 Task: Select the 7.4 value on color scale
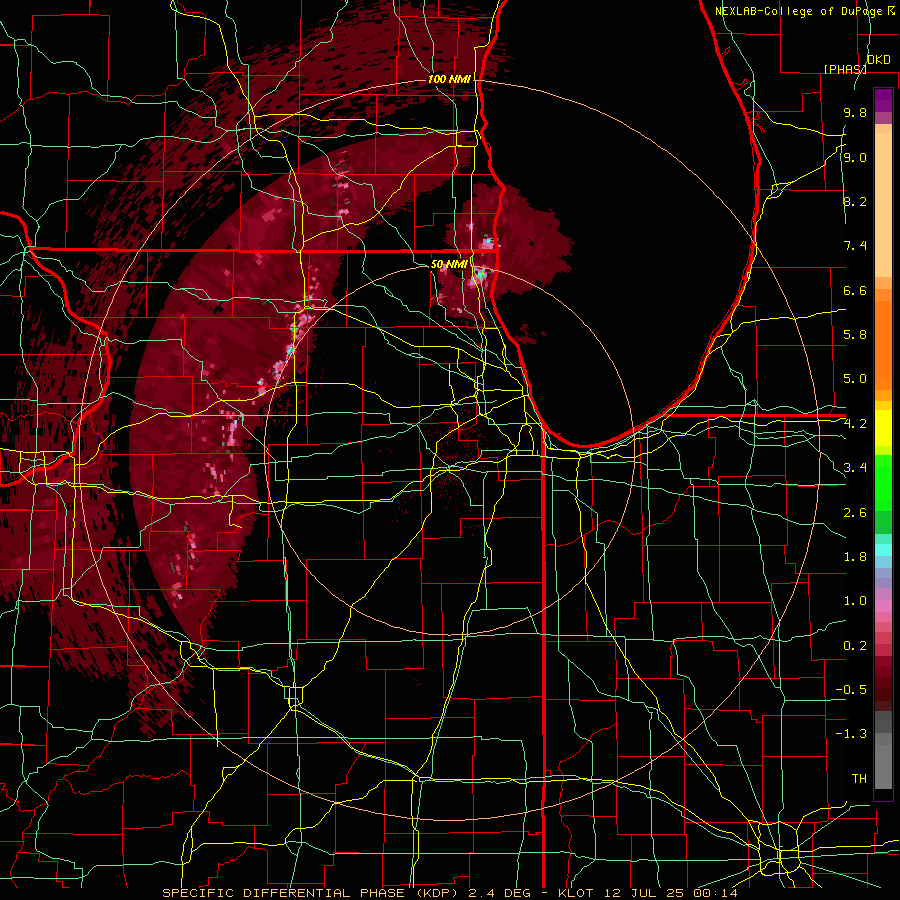pos(855,246)
